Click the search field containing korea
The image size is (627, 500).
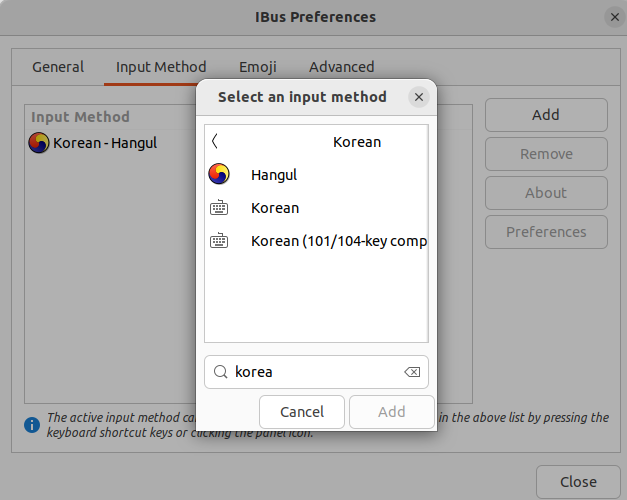pyautogui.click(x=316, y=372)
